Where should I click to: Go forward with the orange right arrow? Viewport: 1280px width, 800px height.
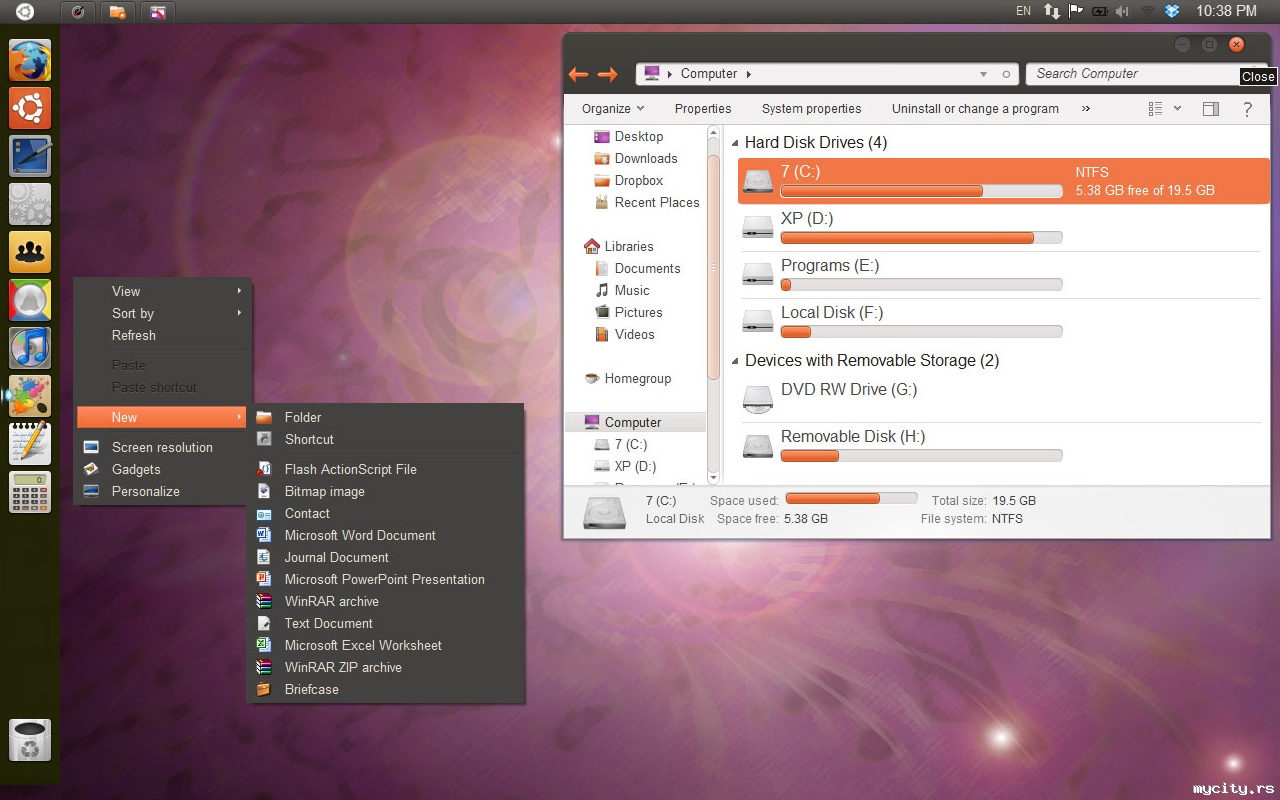(607, 74)
